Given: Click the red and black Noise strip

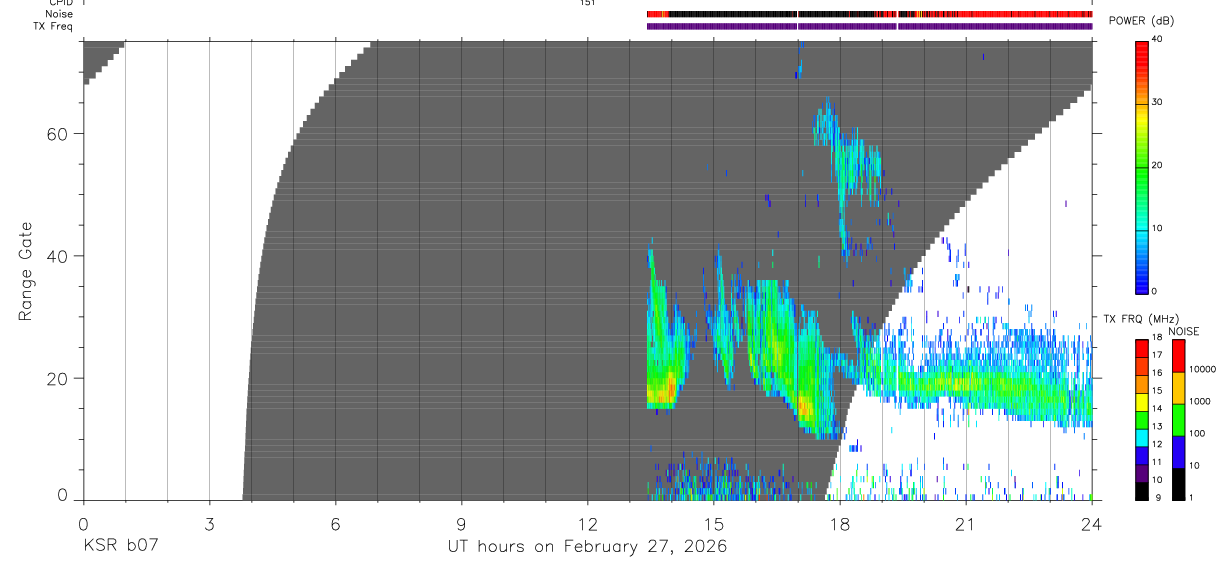Looking at the screenshot, I should (869, 14).
